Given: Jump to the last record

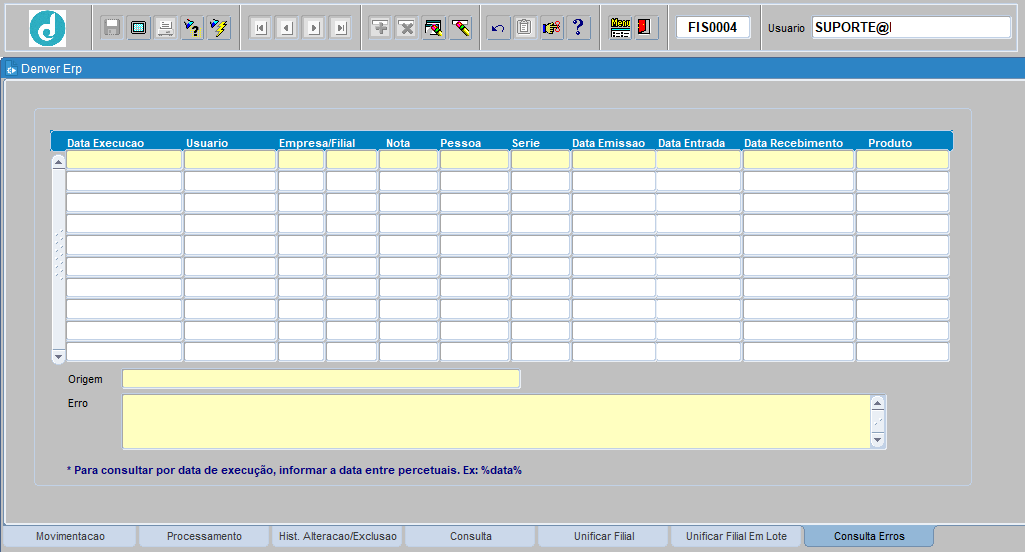Looking at the screenshot, I should tap(340, 28).
